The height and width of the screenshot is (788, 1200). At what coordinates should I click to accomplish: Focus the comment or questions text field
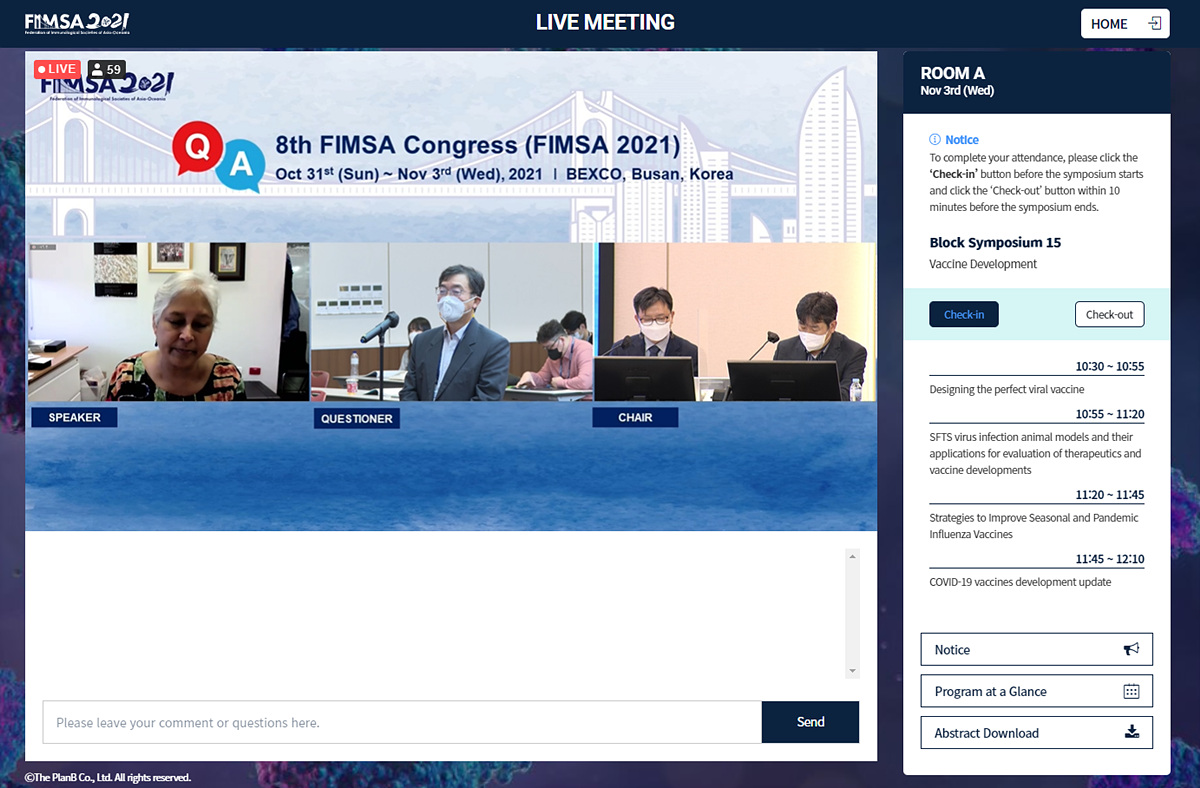click(x=402, y=722)
